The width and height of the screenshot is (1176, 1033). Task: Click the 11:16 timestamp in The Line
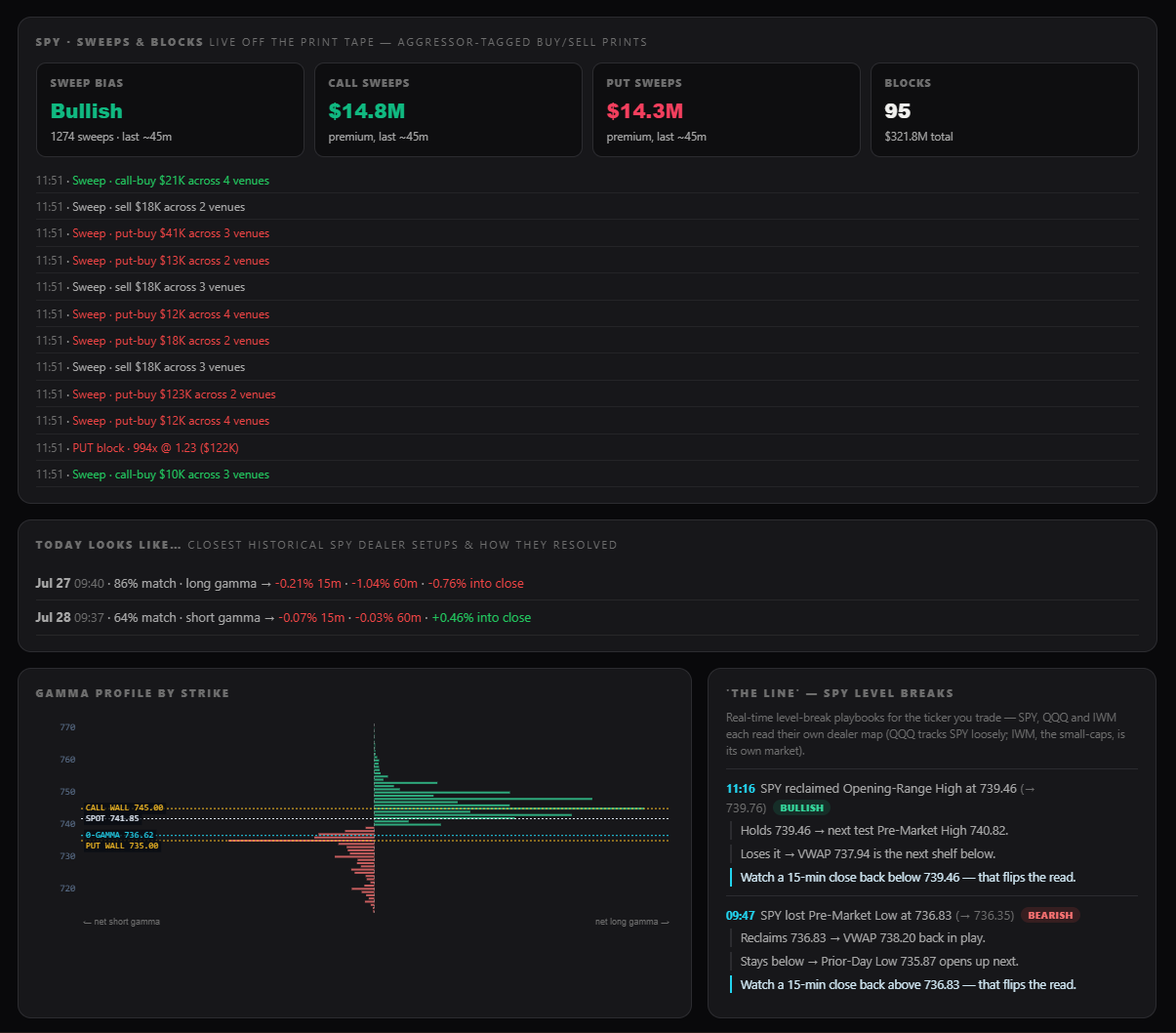coord(741,789)
